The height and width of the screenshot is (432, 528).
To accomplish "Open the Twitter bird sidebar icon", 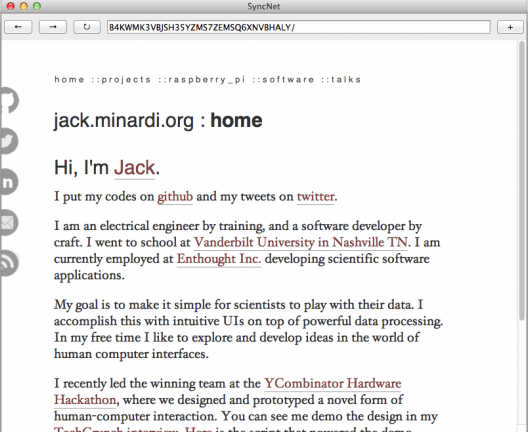I will pos(9,141).
